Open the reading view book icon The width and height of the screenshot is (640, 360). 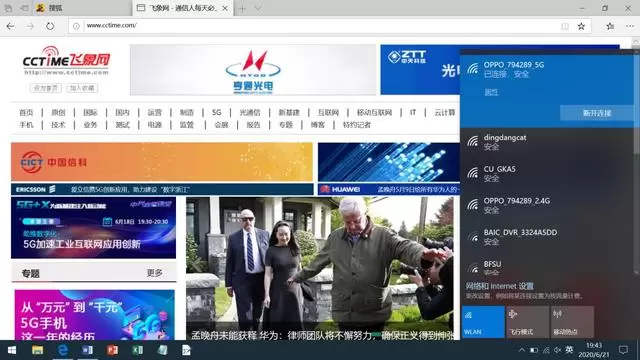(x=565, y=26)
